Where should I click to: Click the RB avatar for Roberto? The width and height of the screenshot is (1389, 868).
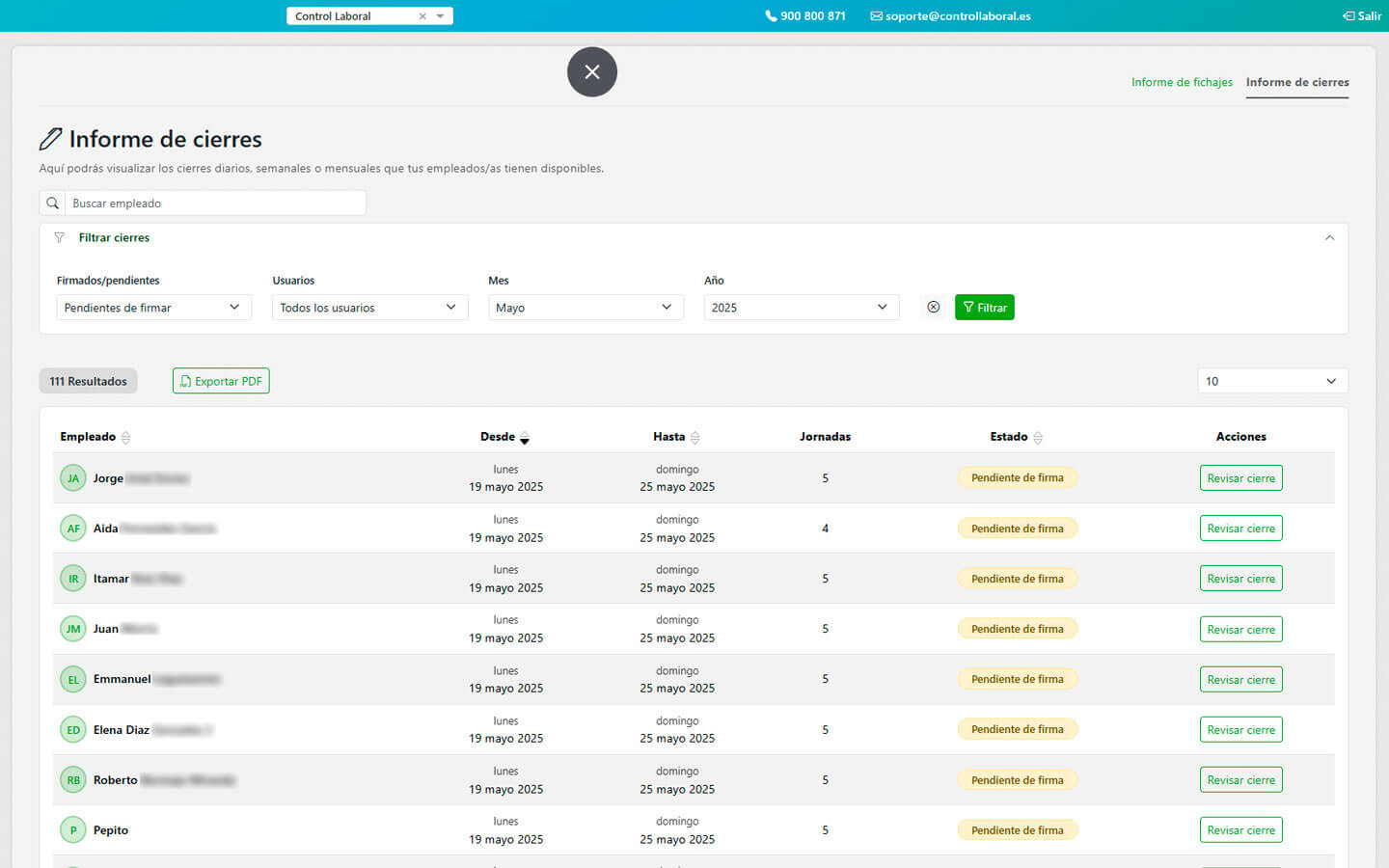tap(73, 780)
